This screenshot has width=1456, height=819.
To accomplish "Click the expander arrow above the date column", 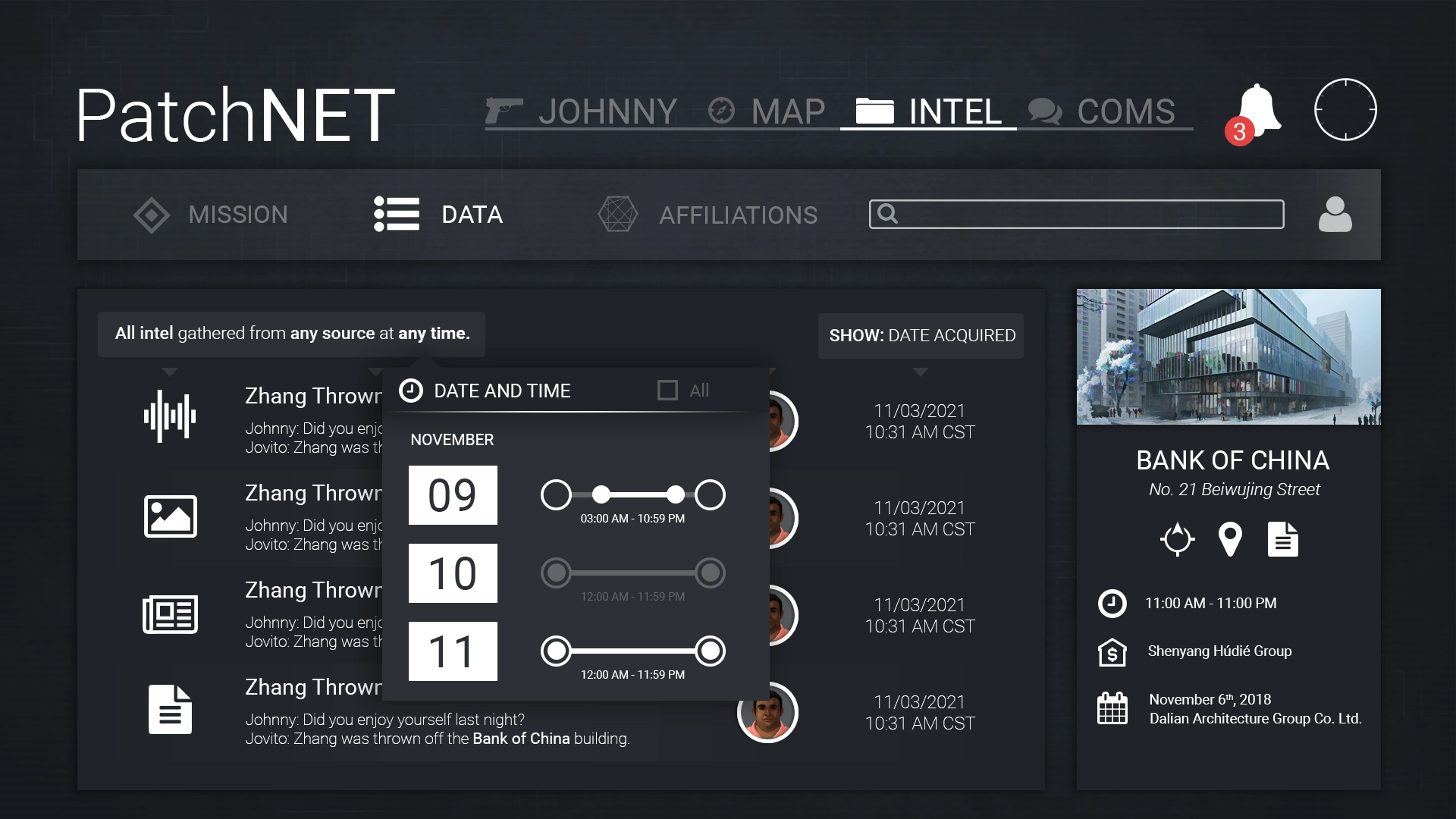I will coord(920,372).
